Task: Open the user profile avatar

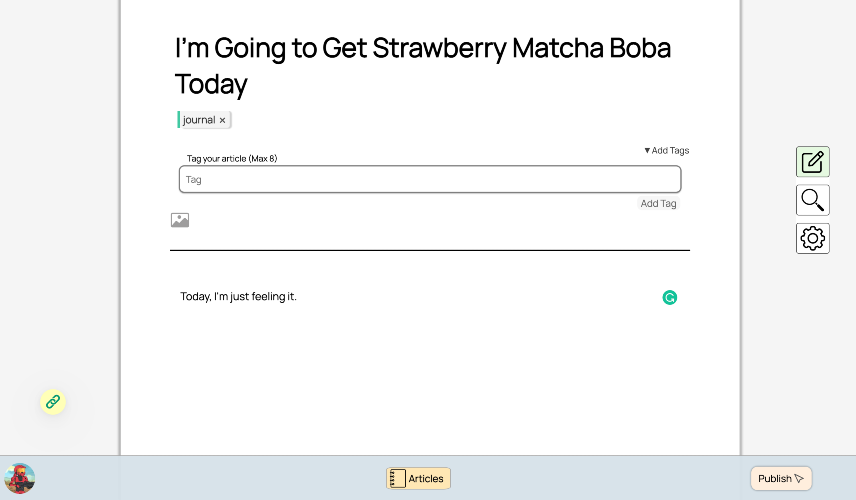Action: 20,478
